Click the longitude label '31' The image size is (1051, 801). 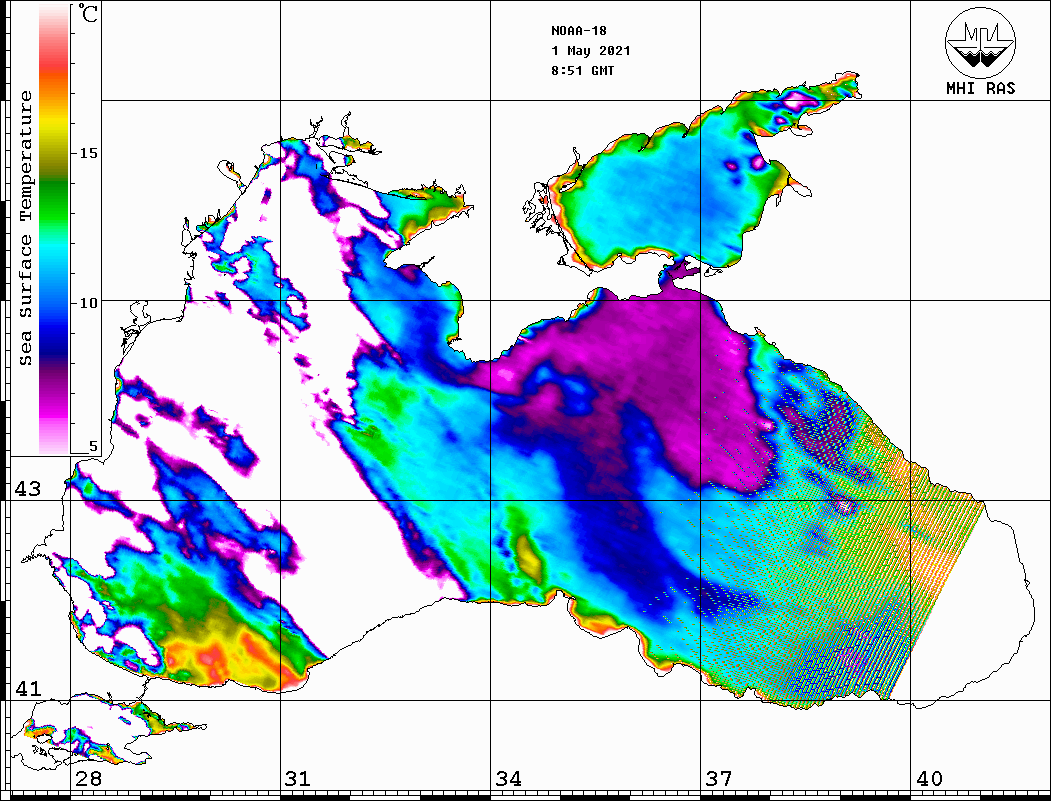[x=298, y=779]
